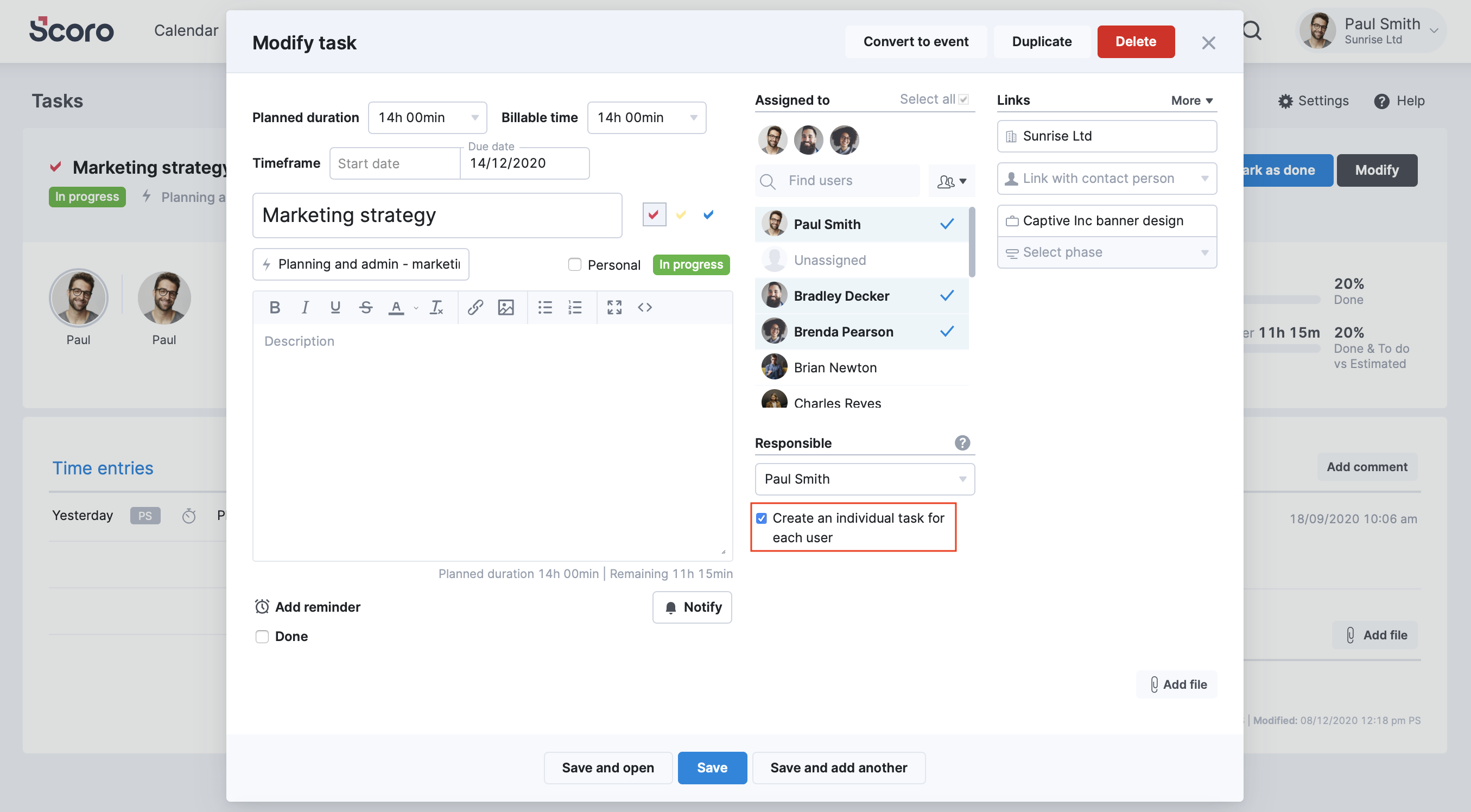Insert an image in the description
The width and height of the screenshot is (1471, 812).
click(x=506, y=307)
